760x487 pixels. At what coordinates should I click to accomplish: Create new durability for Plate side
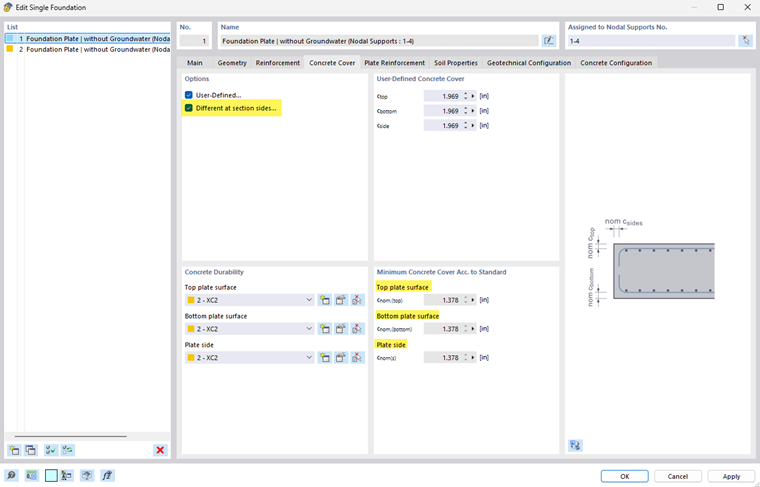(324, 358)
